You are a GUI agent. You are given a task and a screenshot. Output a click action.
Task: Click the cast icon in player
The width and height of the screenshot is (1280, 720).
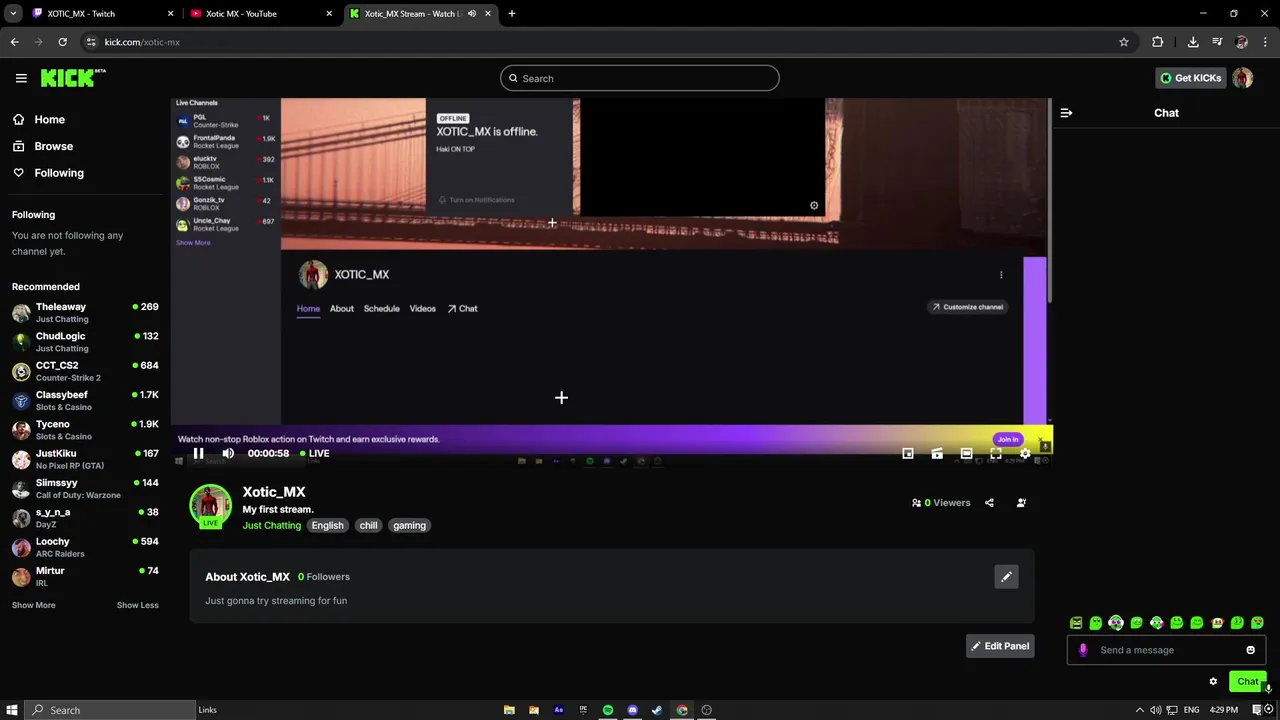point(937,453)
